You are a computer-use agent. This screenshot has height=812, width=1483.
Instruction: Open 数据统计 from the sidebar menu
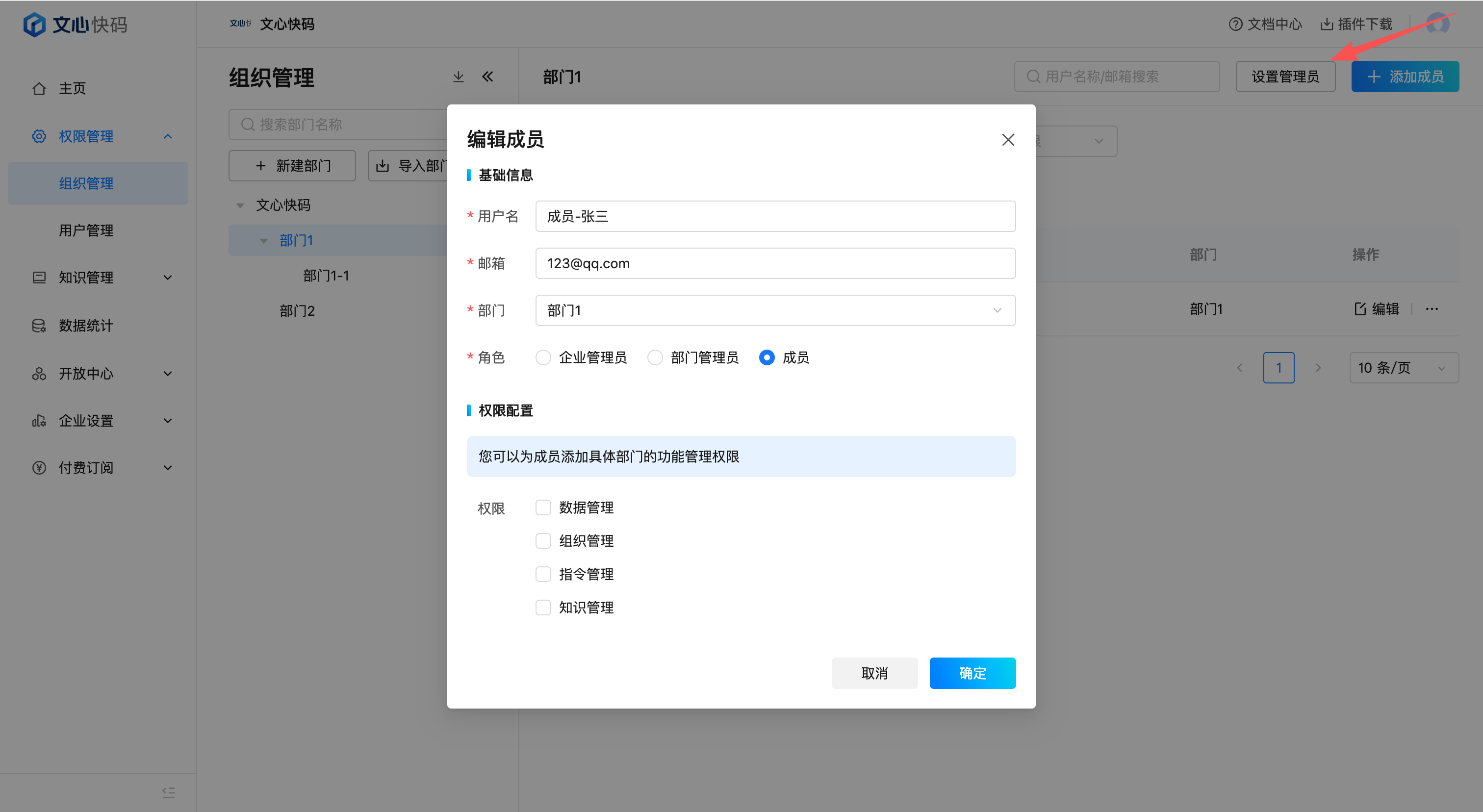pos(86,326)
